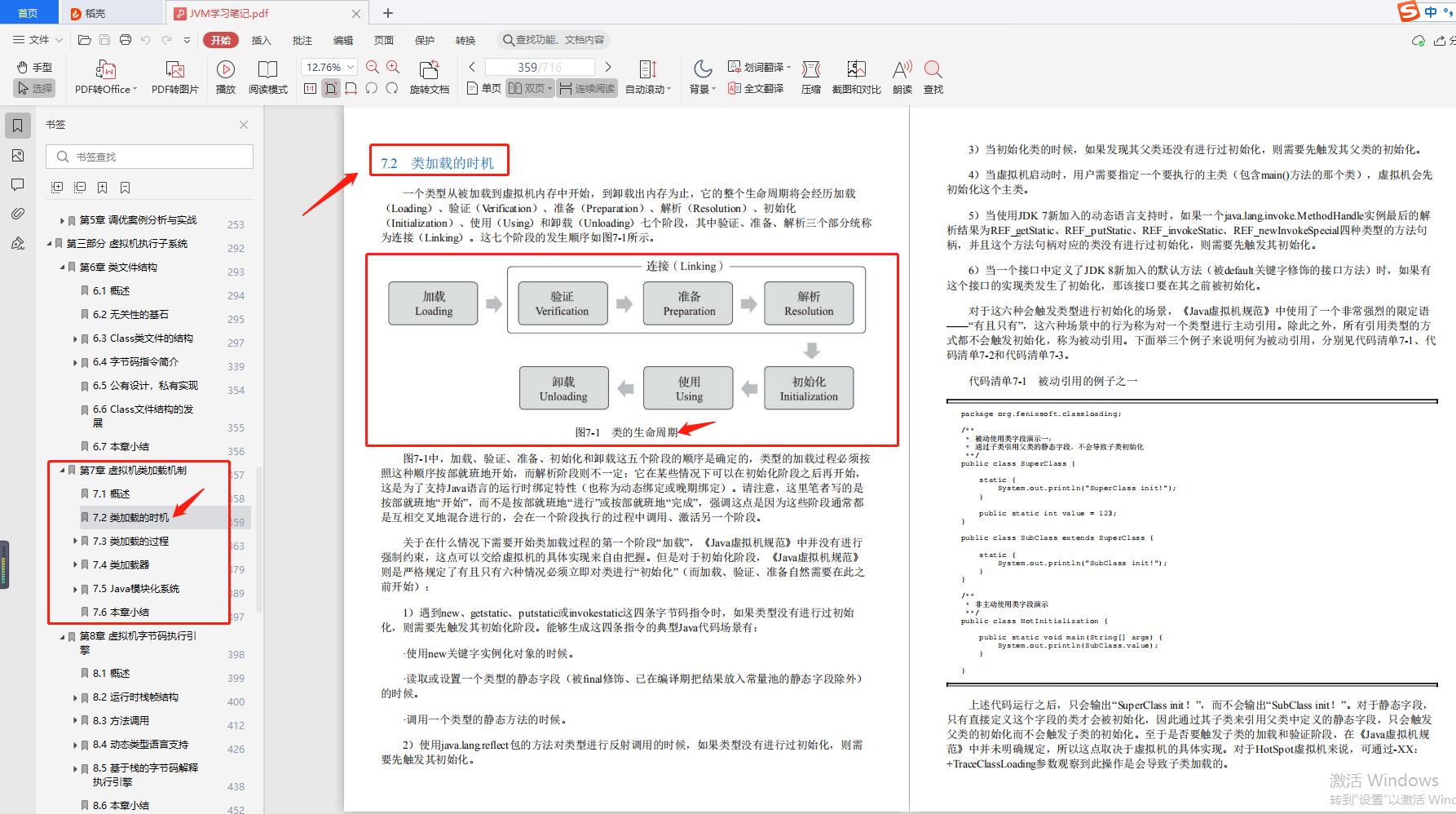Expand all bookmarks icon

pos(57,188)
